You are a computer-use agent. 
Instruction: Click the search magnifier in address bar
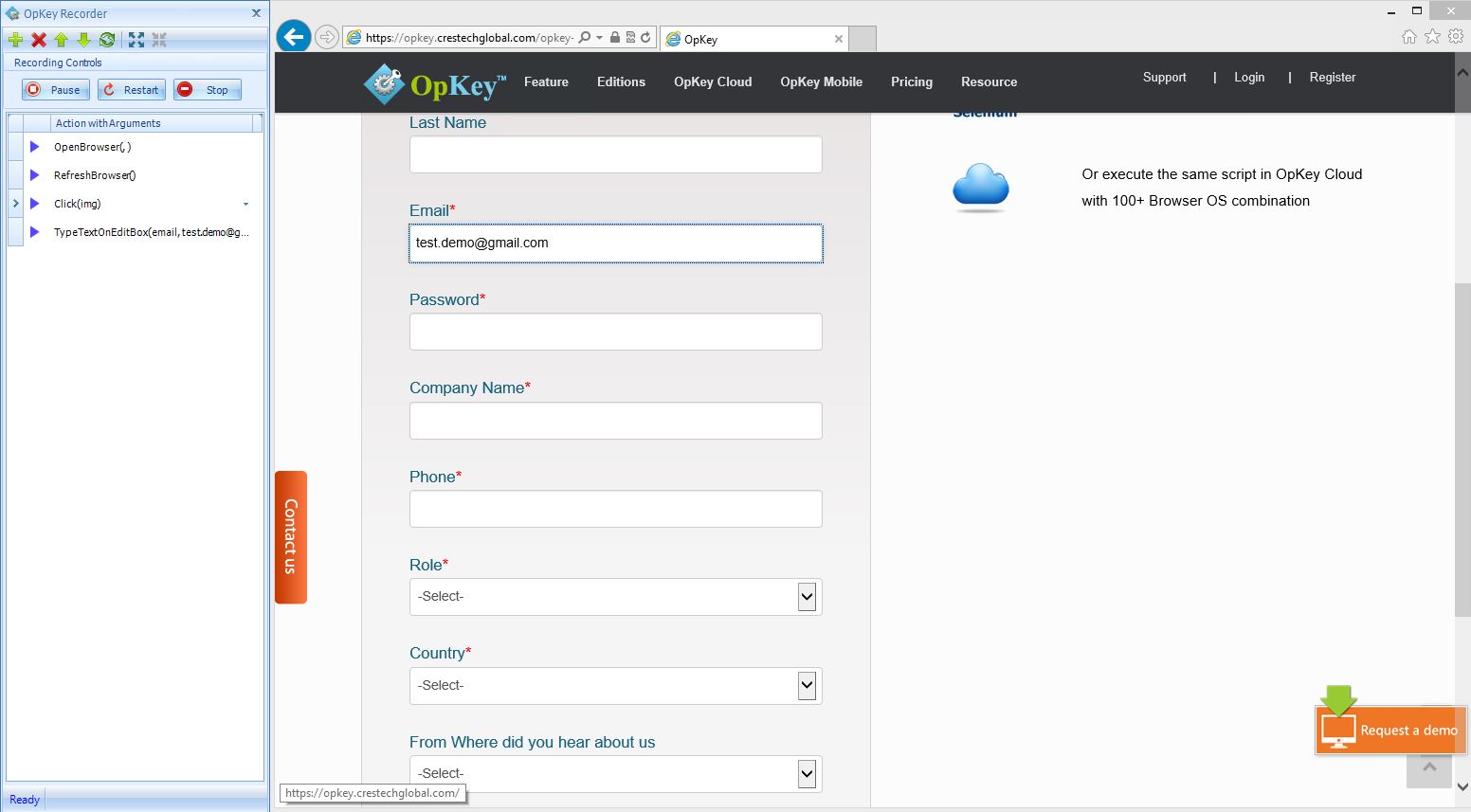point(584,38)
